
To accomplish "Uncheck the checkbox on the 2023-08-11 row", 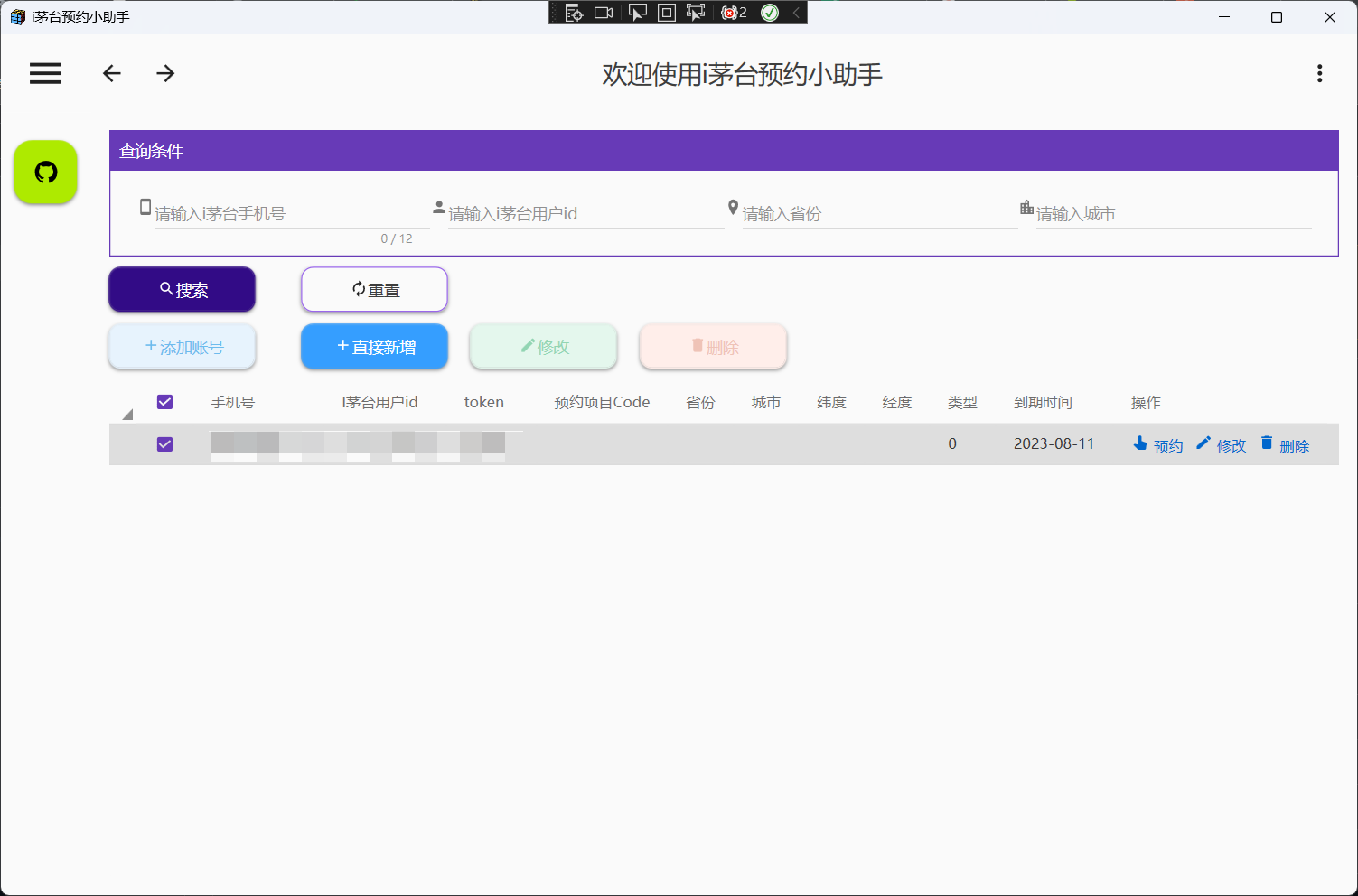I will point(164,443).
